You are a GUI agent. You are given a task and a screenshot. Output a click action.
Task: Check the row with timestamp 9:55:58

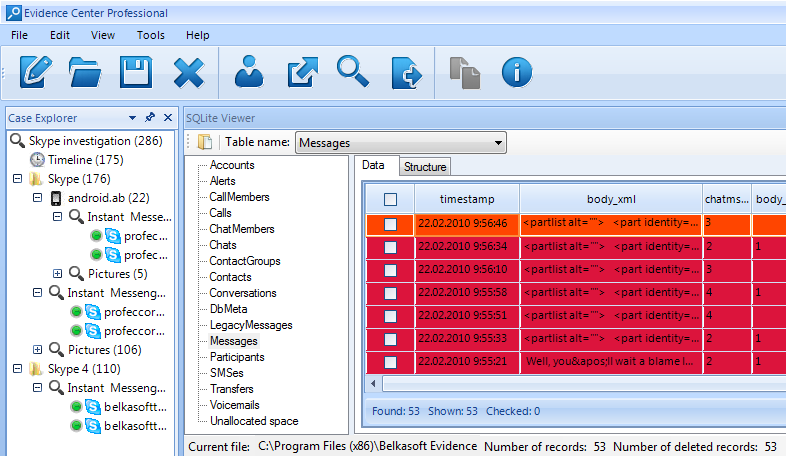(x=390, y=294)
